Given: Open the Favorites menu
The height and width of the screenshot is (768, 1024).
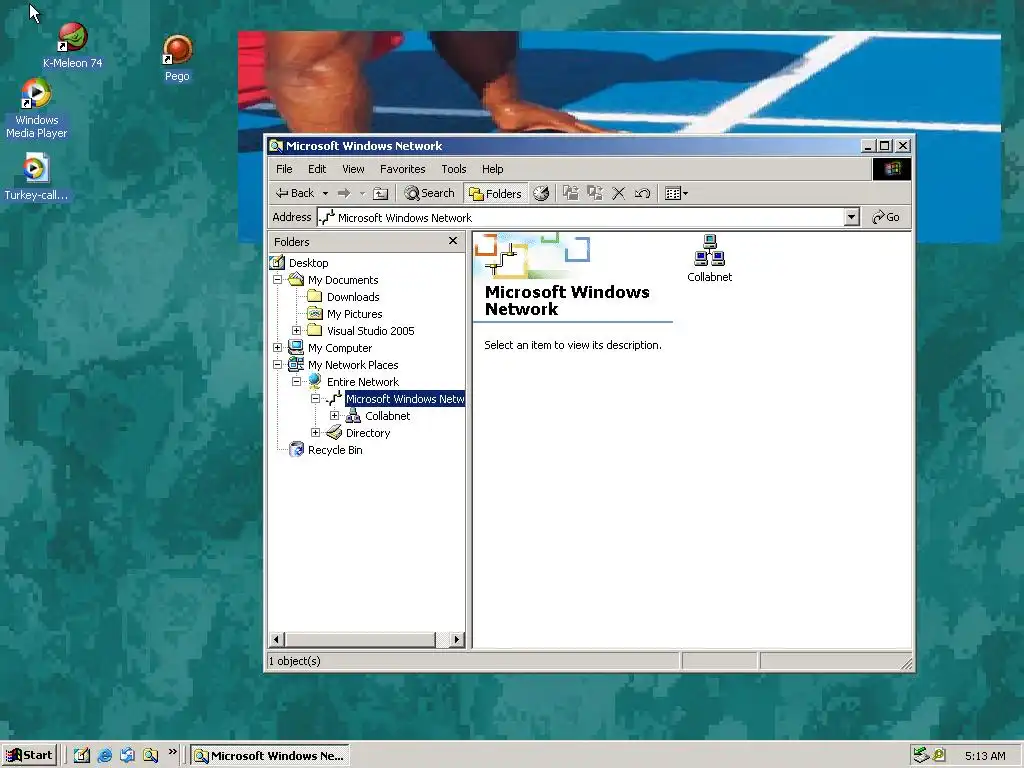Looking at the screenshot, I should pyautogui.click(x=402, y=169).
